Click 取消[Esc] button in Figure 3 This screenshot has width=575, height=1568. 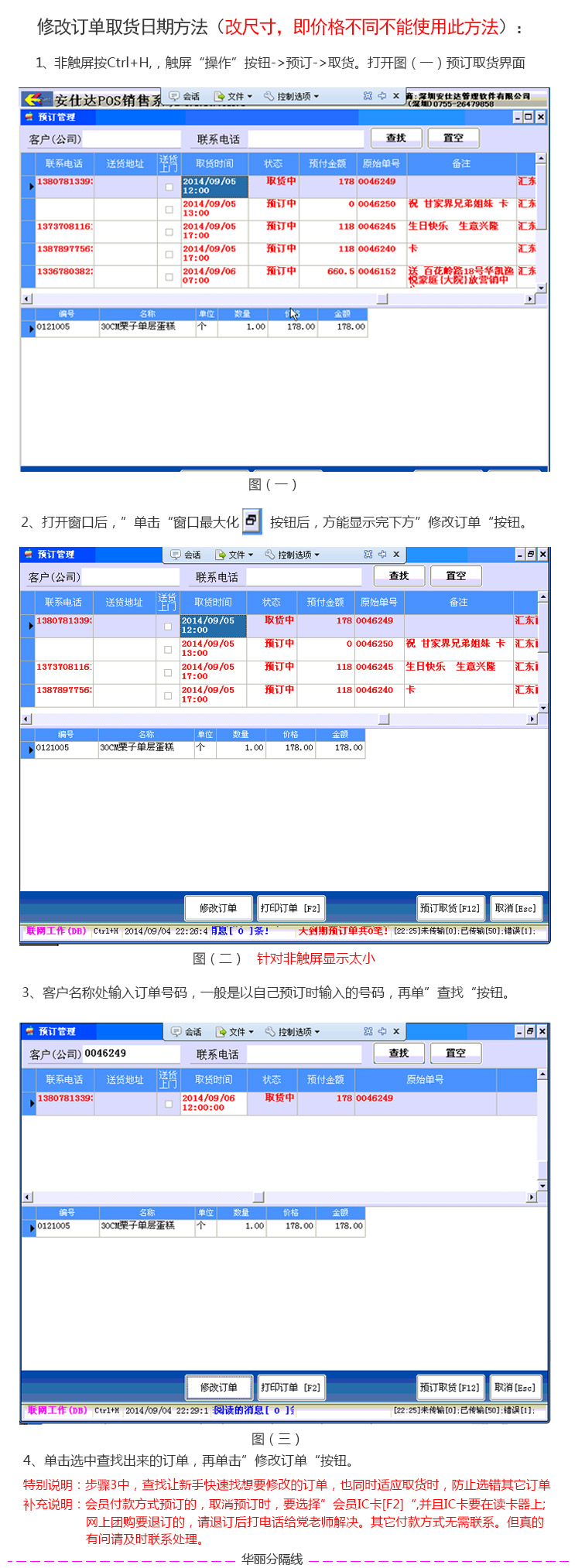click(x=515, y=1387)
